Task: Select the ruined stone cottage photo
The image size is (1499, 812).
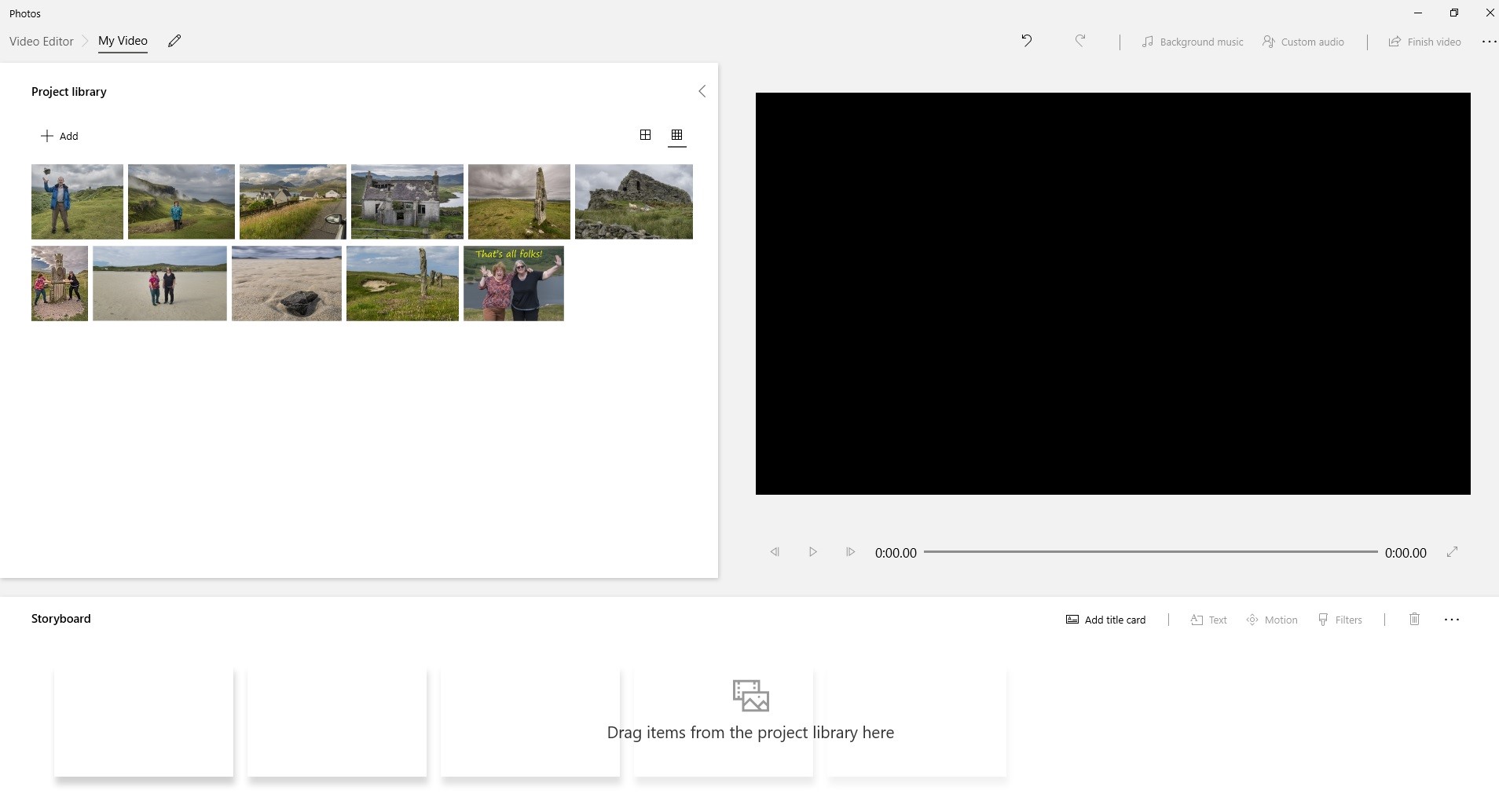Action: point(407,202)
